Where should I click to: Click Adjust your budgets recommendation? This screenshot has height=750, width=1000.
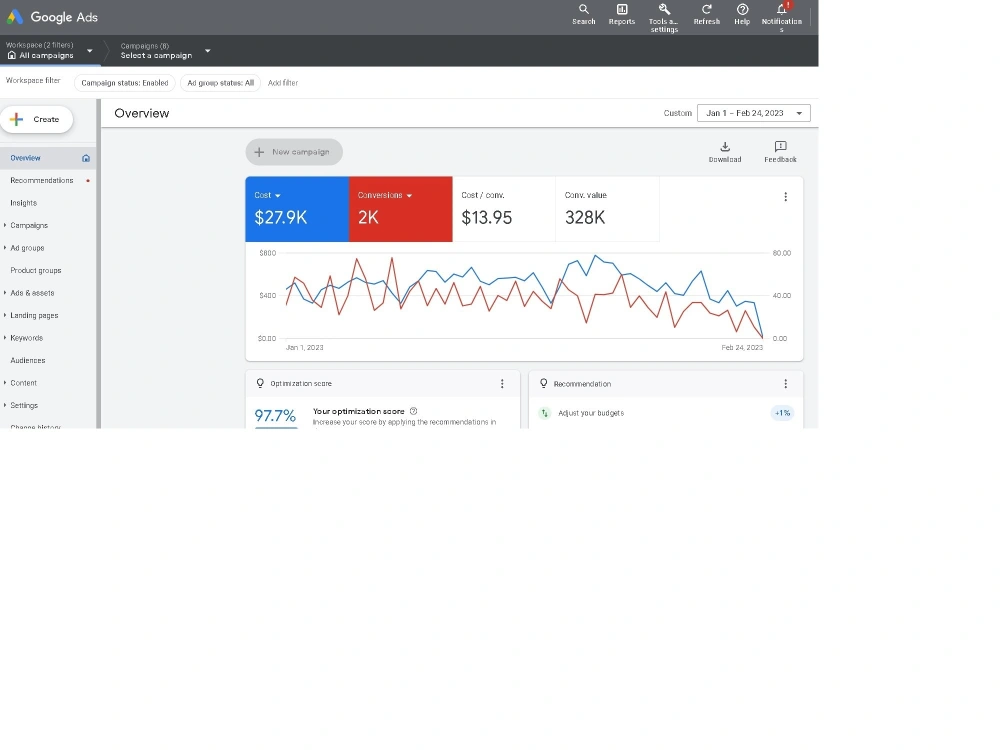tap(591, 413)
